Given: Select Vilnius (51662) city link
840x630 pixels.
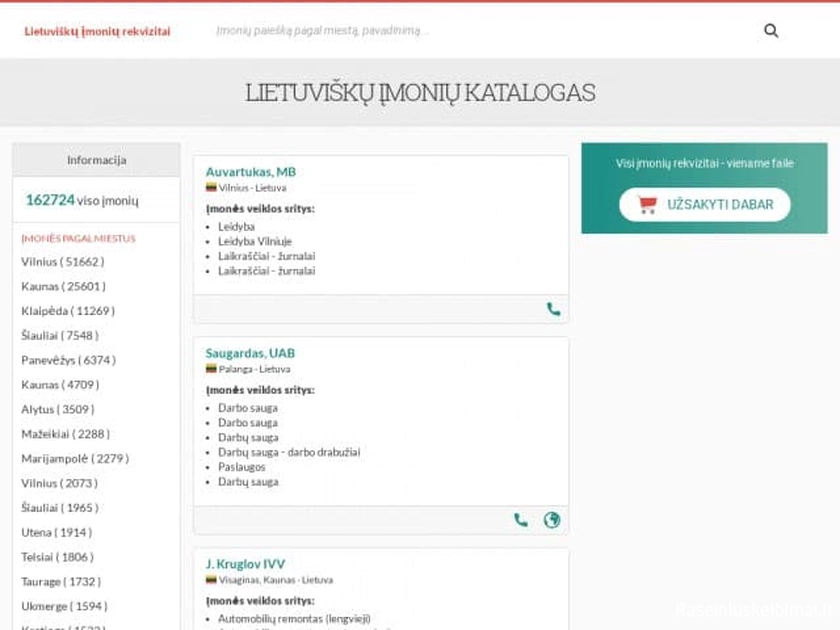Looking at the screenshot, I should [63, 262].
